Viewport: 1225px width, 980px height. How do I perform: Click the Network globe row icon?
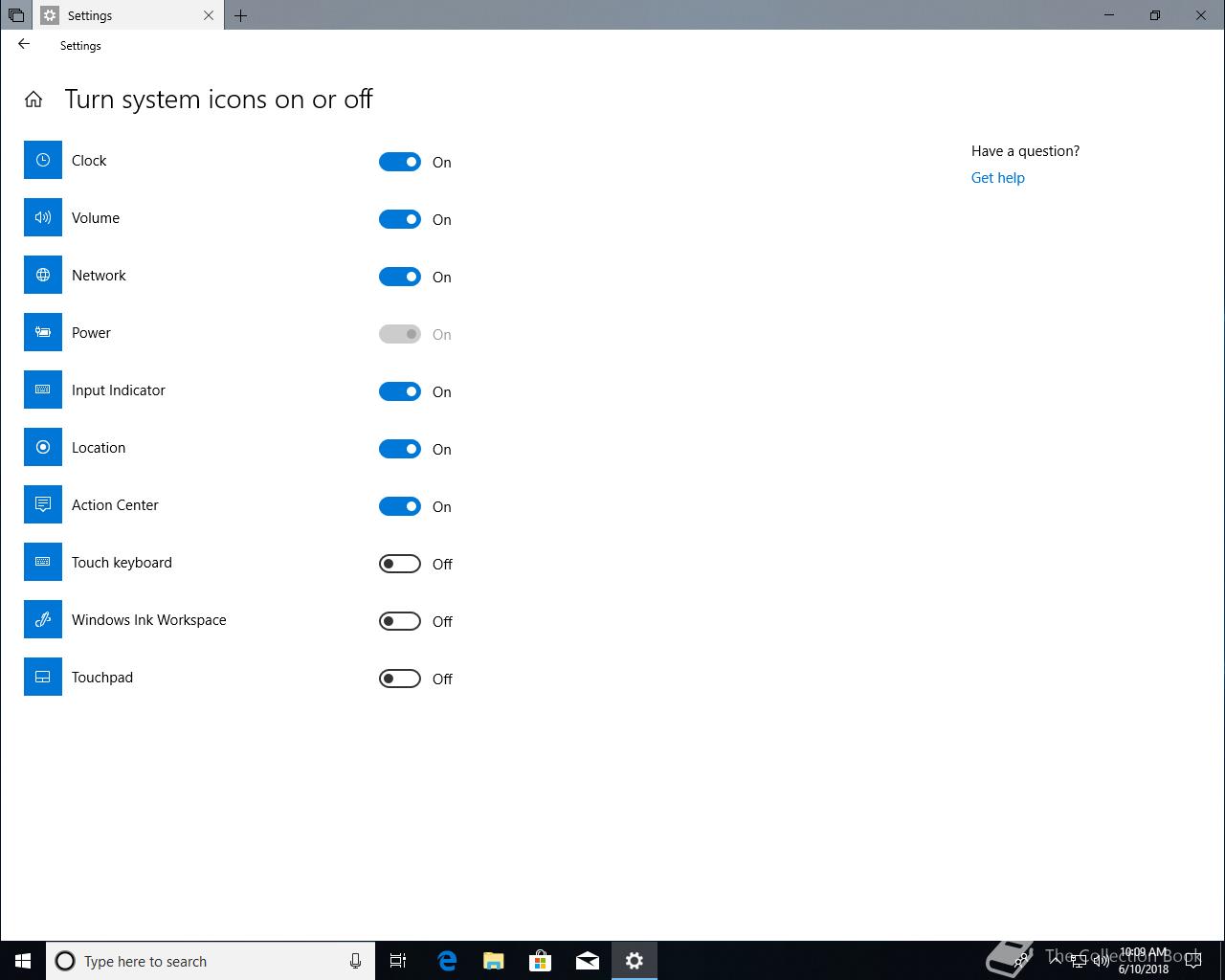tap(43, 276)
